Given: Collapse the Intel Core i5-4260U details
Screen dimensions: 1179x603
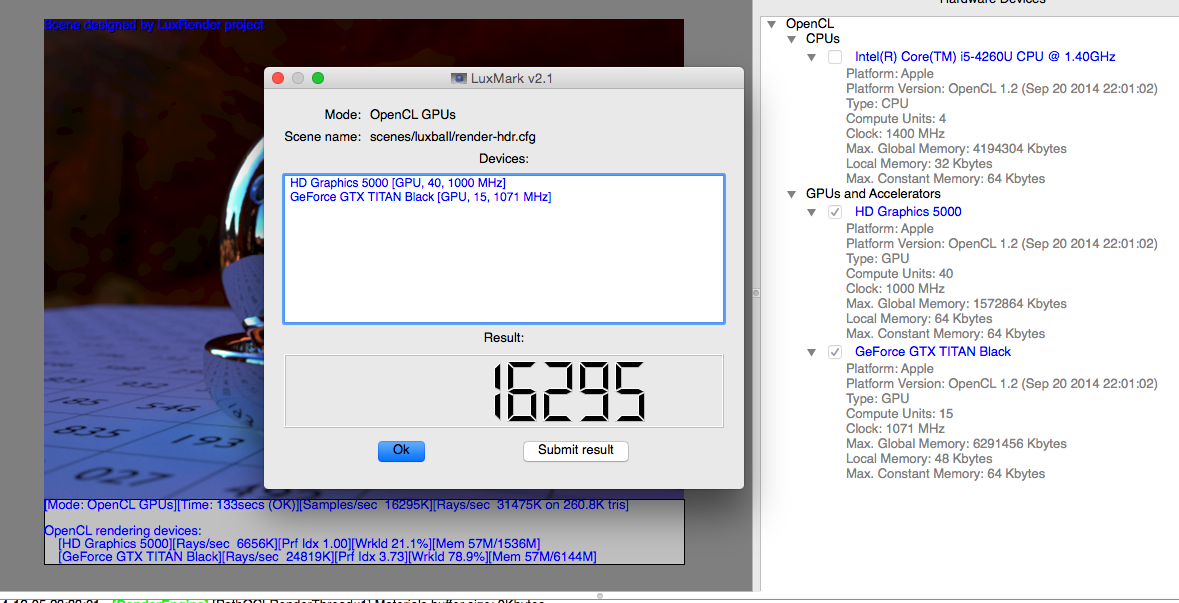Looking at the screenshot, I should 812,57.
